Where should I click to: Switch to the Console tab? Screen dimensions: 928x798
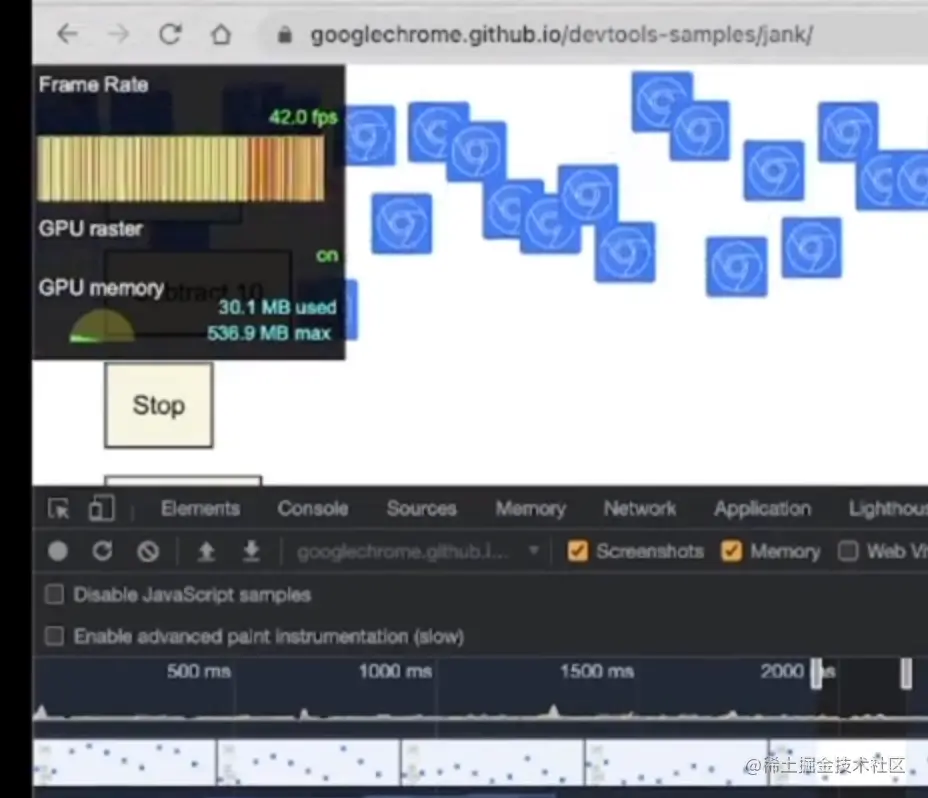tap(312, 509)
